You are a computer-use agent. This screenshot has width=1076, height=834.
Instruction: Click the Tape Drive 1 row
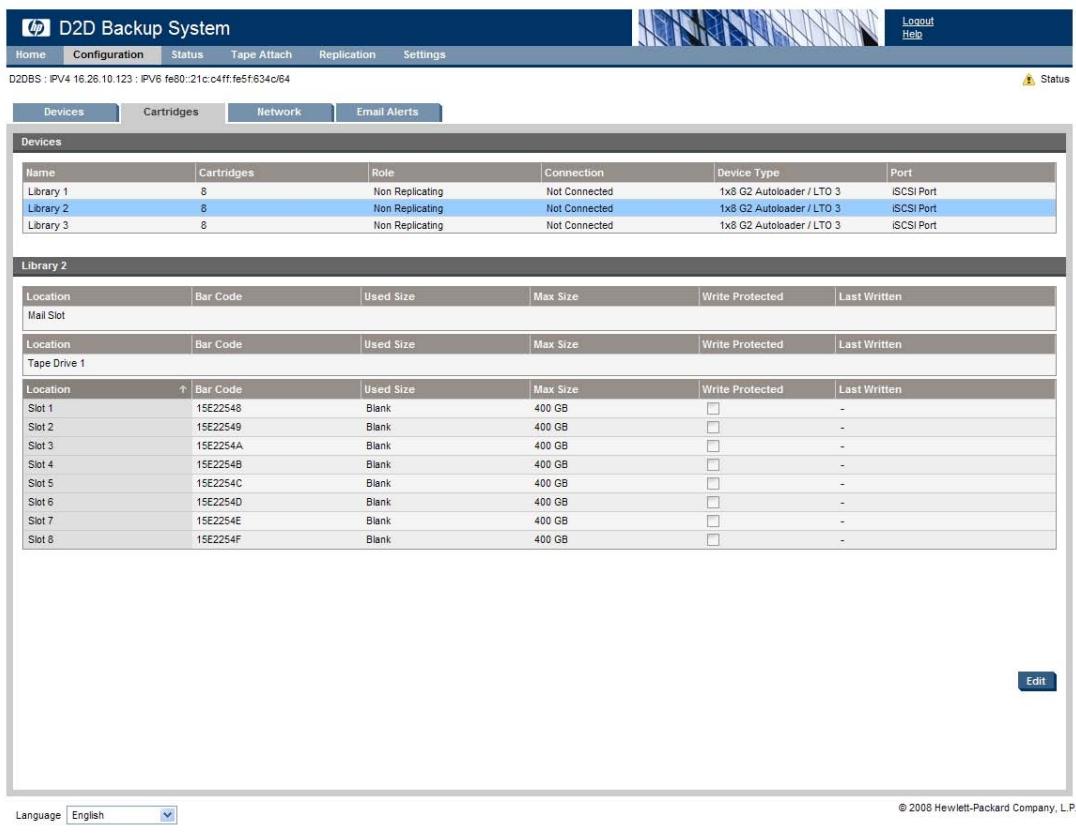coord(539,364)
